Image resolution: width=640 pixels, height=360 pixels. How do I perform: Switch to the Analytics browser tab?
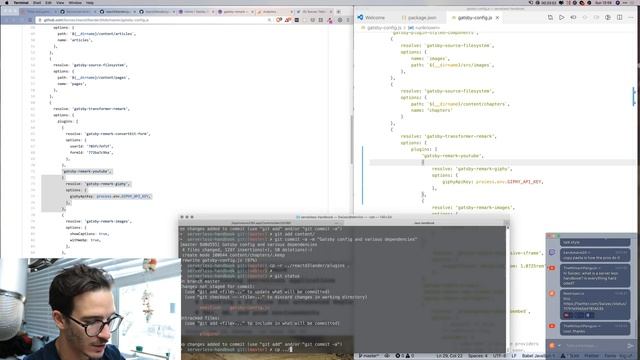click(274, 11)
